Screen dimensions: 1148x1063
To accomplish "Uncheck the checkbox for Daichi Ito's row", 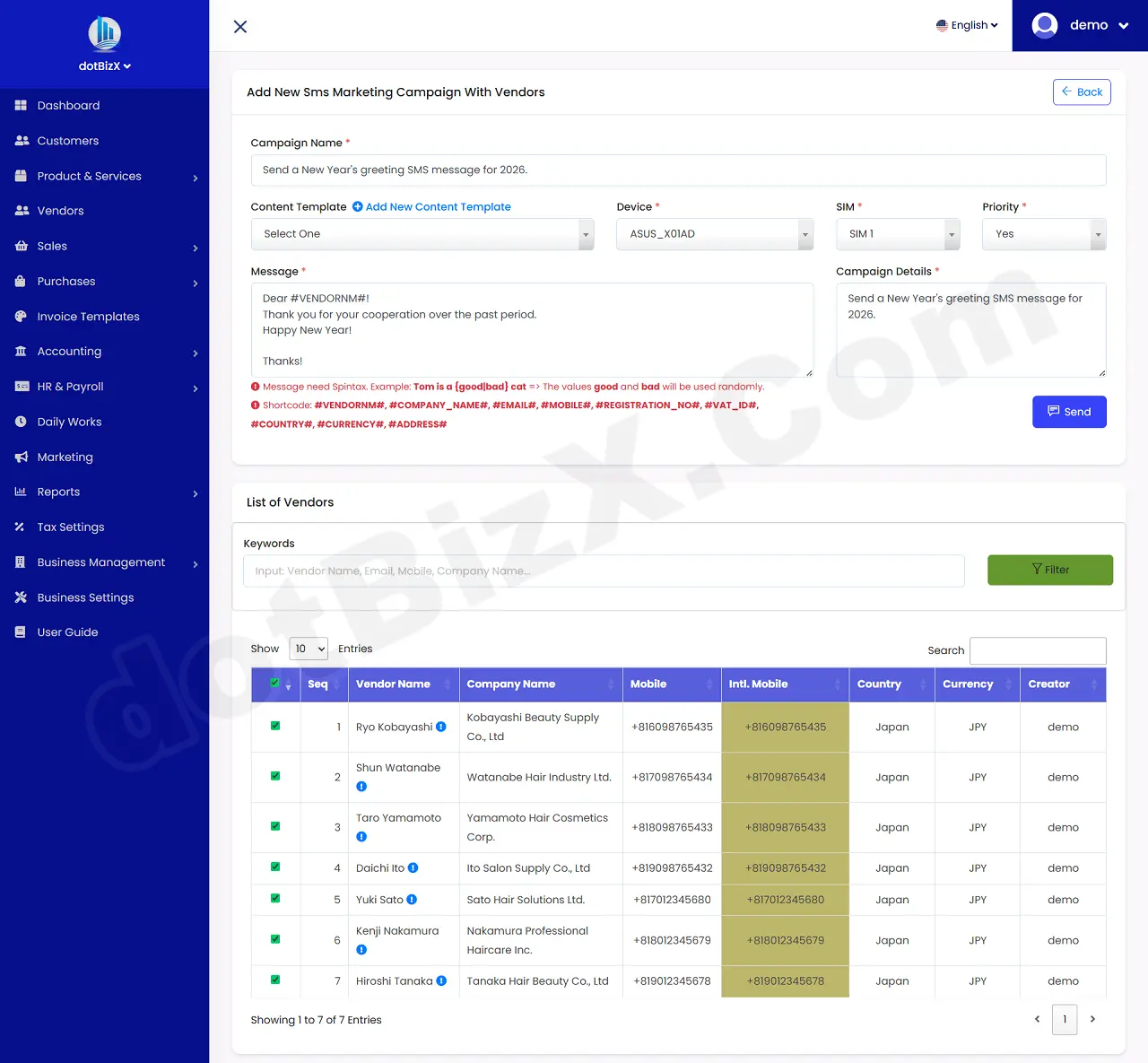I will [x=274, y=867].
